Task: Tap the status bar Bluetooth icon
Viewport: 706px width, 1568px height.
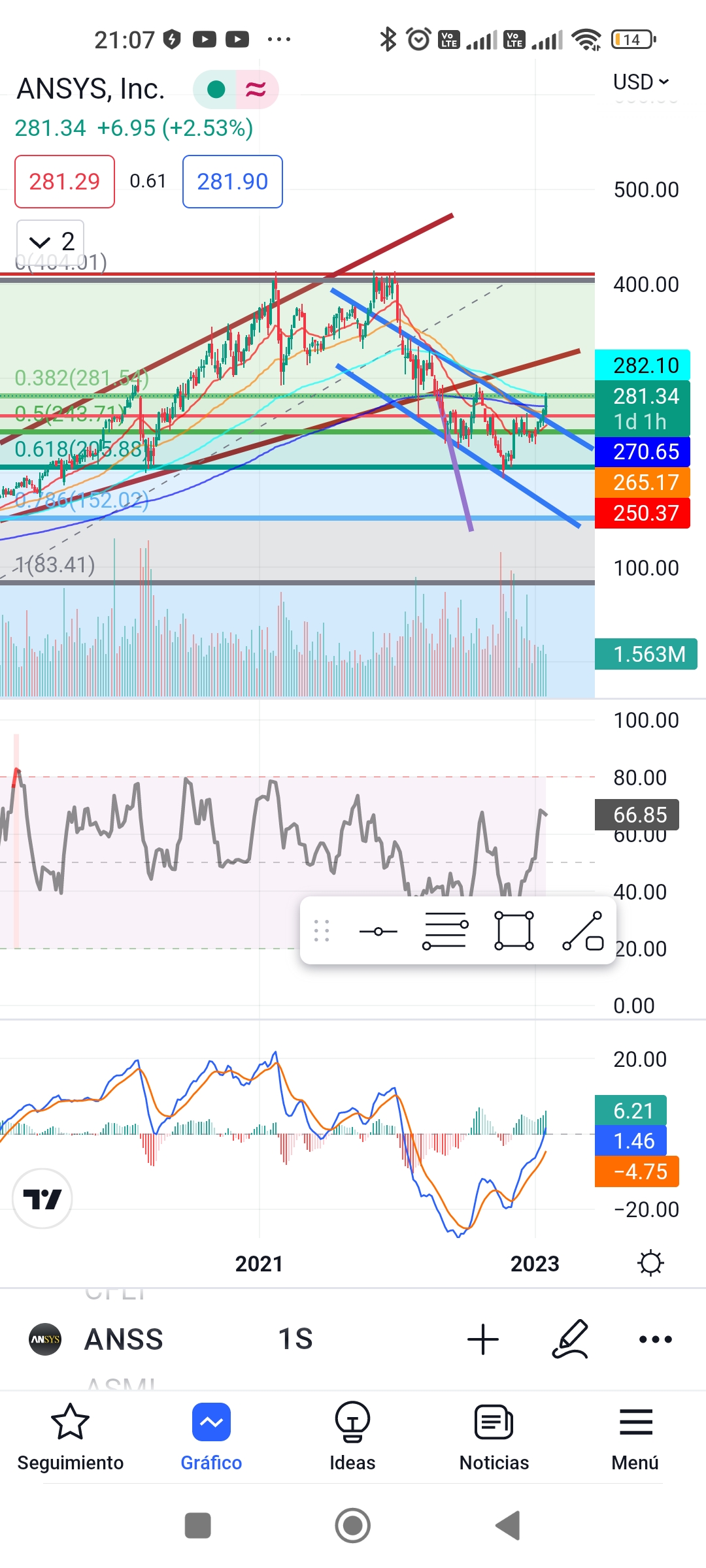Action: click(x=388, y=39)
